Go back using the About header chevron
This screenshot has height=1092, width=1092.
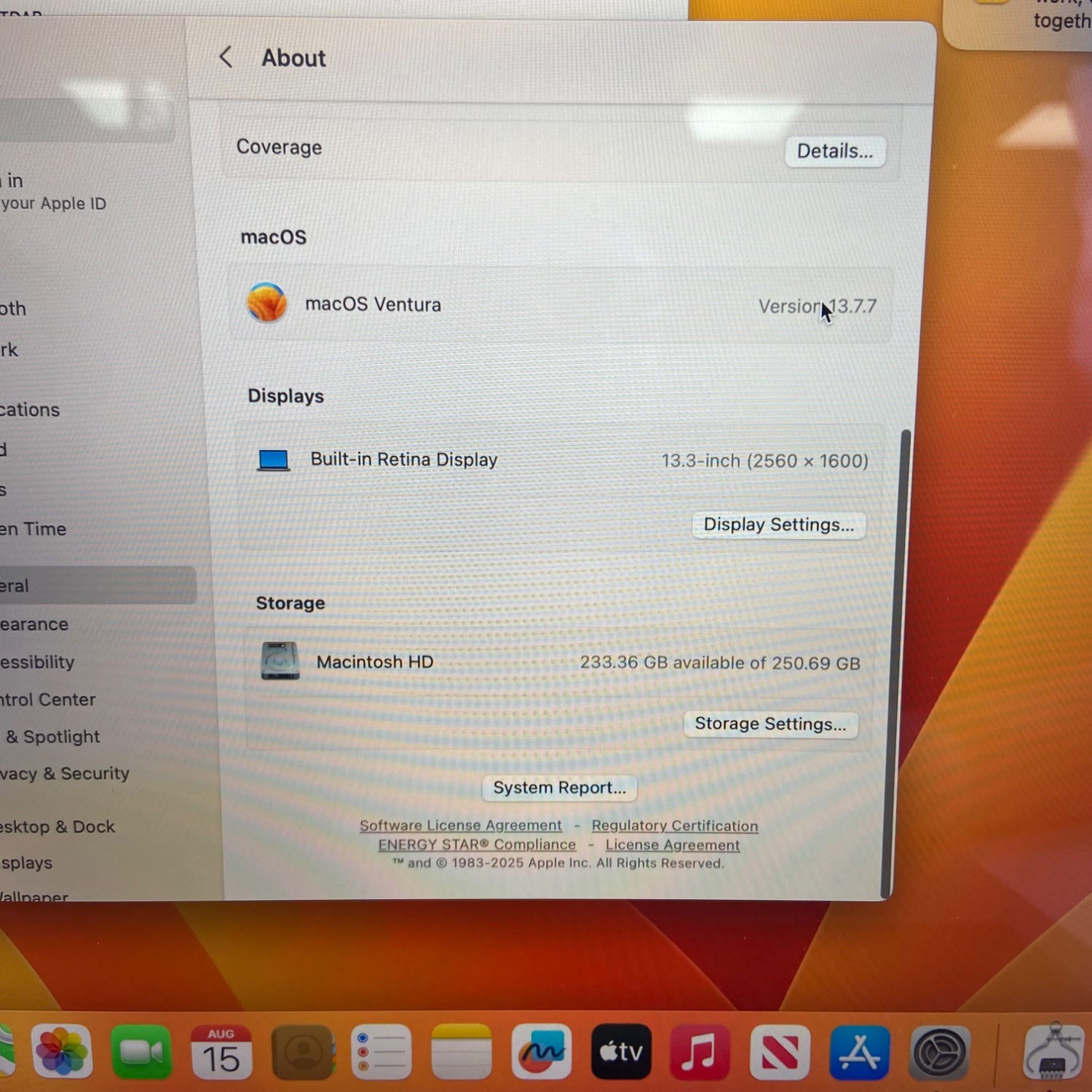pos(226,57)
